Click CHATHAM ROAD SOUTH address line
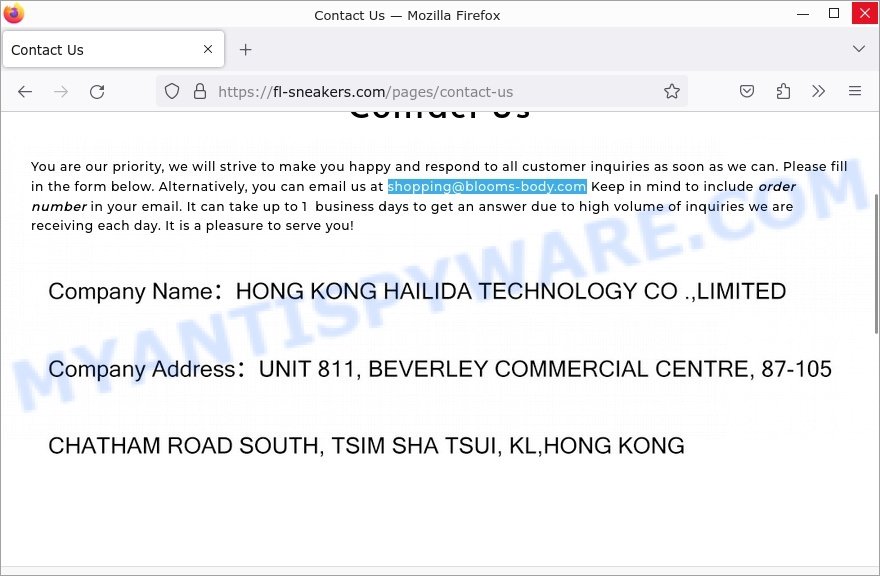Screen dimensions: 880x576 366,446
